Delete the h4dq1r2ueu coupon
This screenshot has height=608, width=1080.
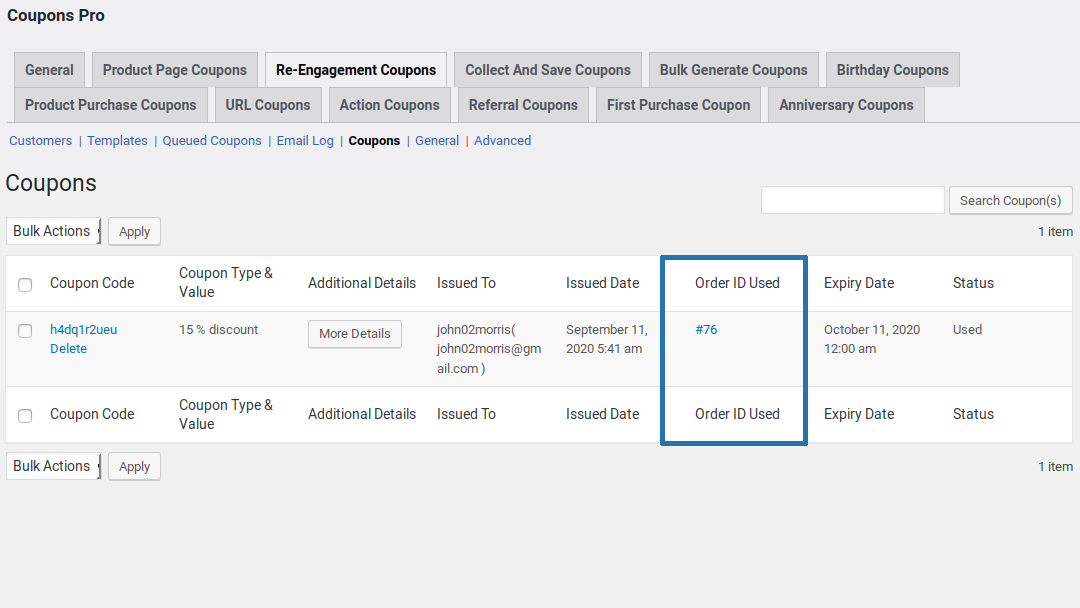(68, 348)
